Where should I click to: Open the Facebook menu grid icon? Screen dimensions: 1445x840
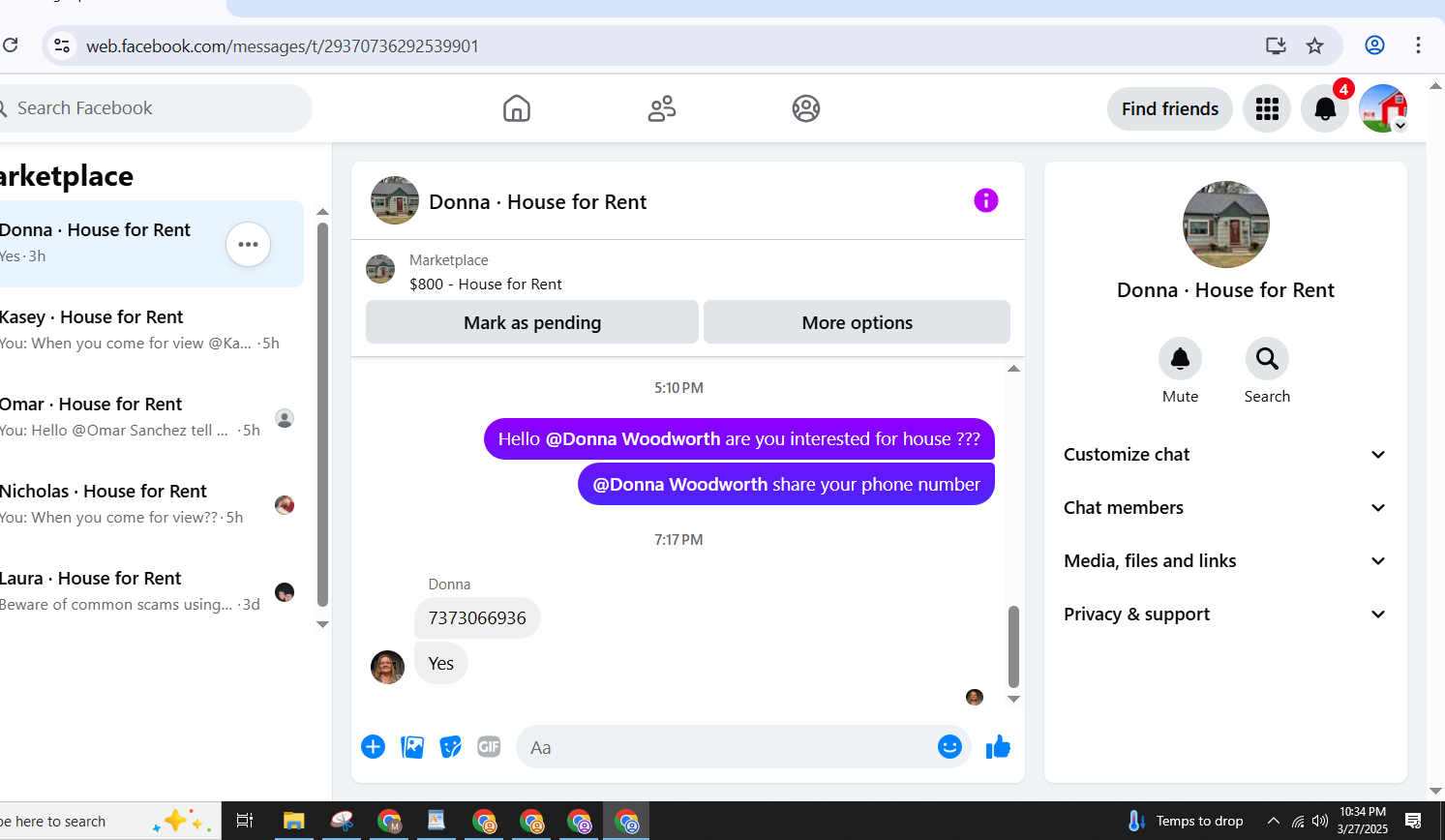click(x=1267, y=108)
